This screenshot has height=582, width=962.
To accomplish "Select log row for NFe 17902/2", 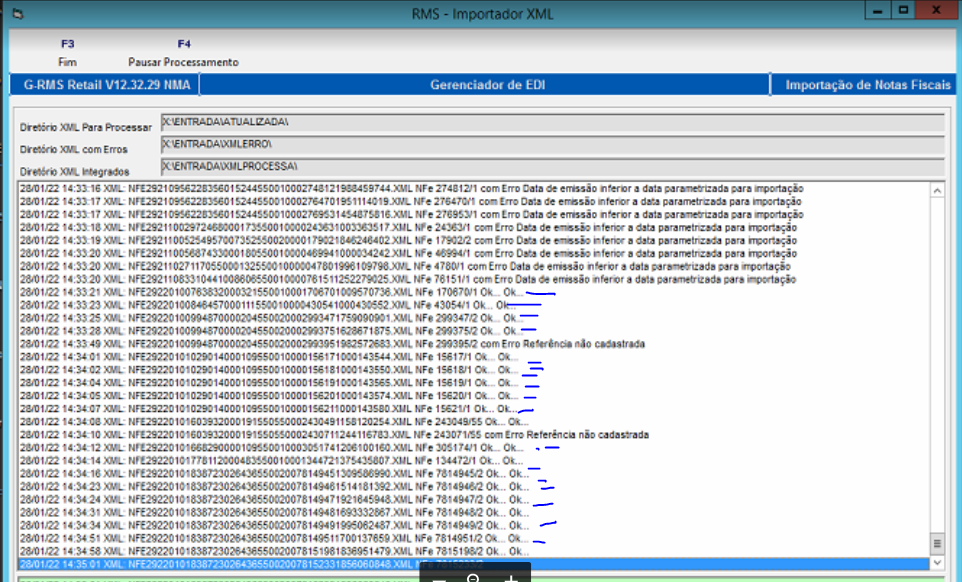I will (x=474, y=240).
